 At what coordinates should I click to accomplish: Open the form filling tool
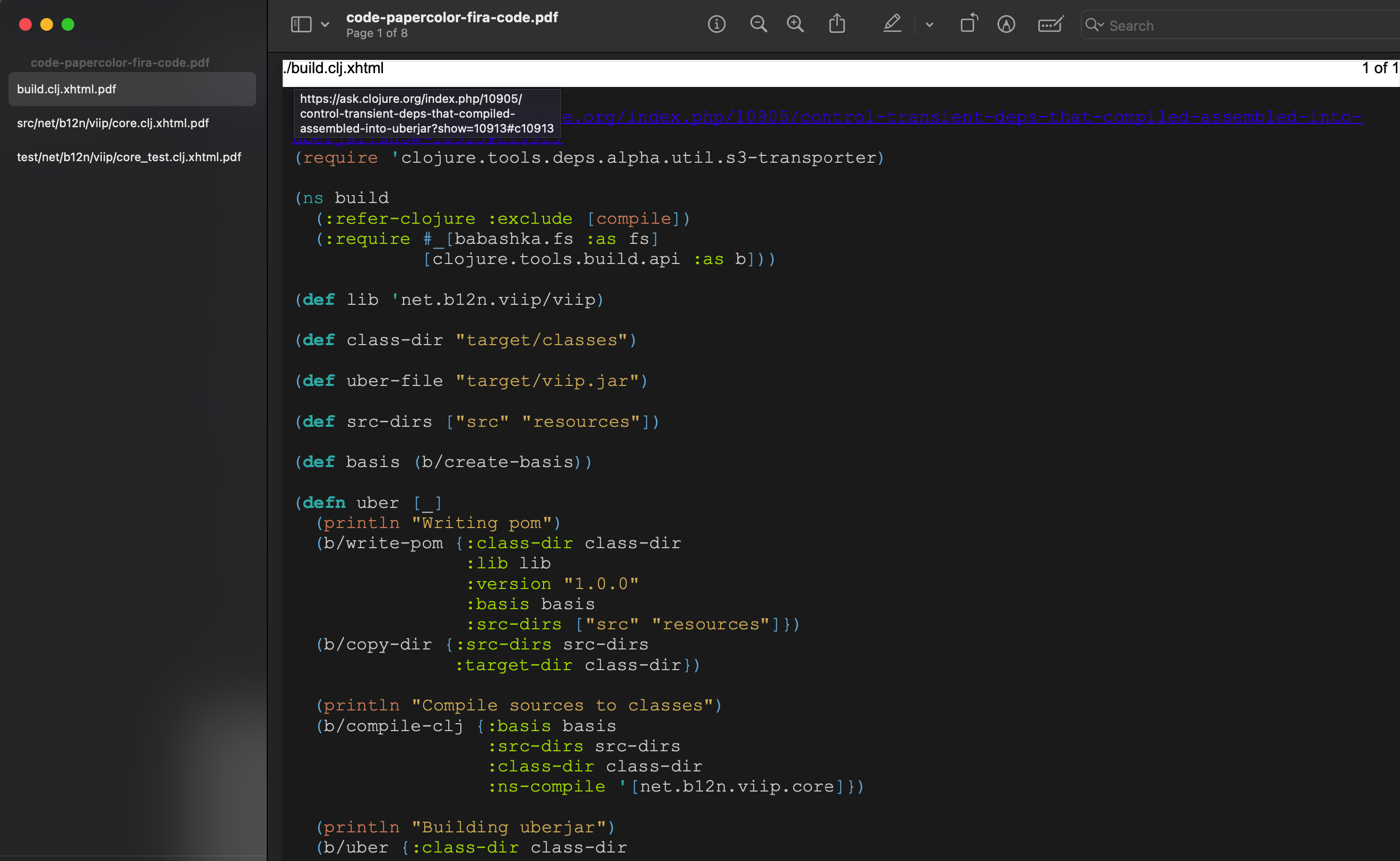[1051, 24]
